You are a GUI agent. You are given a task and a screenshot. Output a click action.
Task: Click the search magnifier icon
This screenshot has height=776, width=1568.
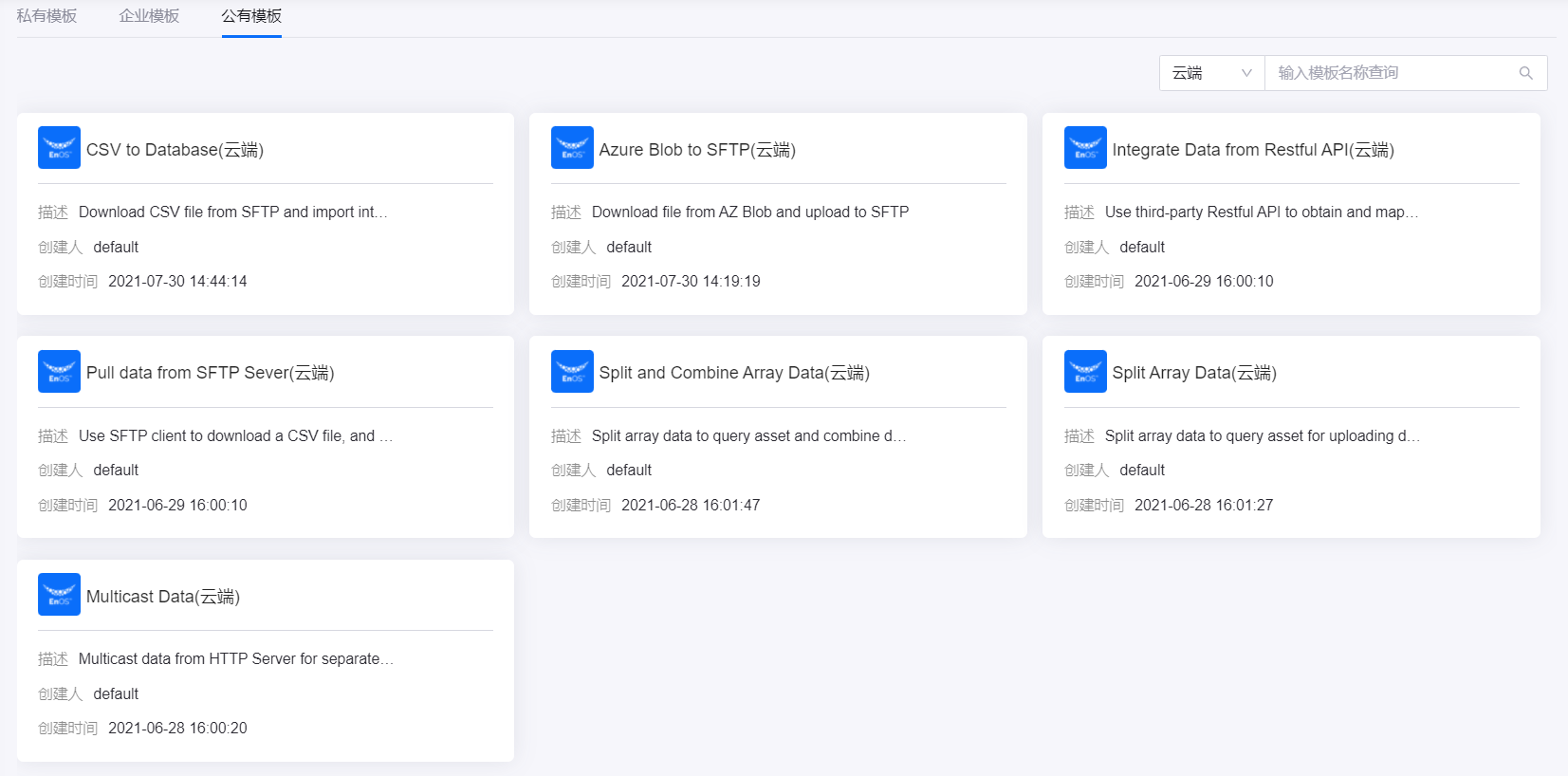[x=1526, y=73]
